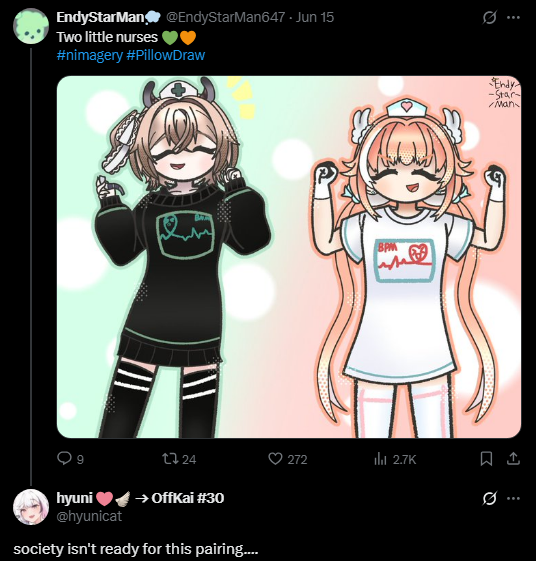This screenshot has height=561, width=536.
Task: Open EndyStarMan's profile picture
Action: (x=31, y=26)
